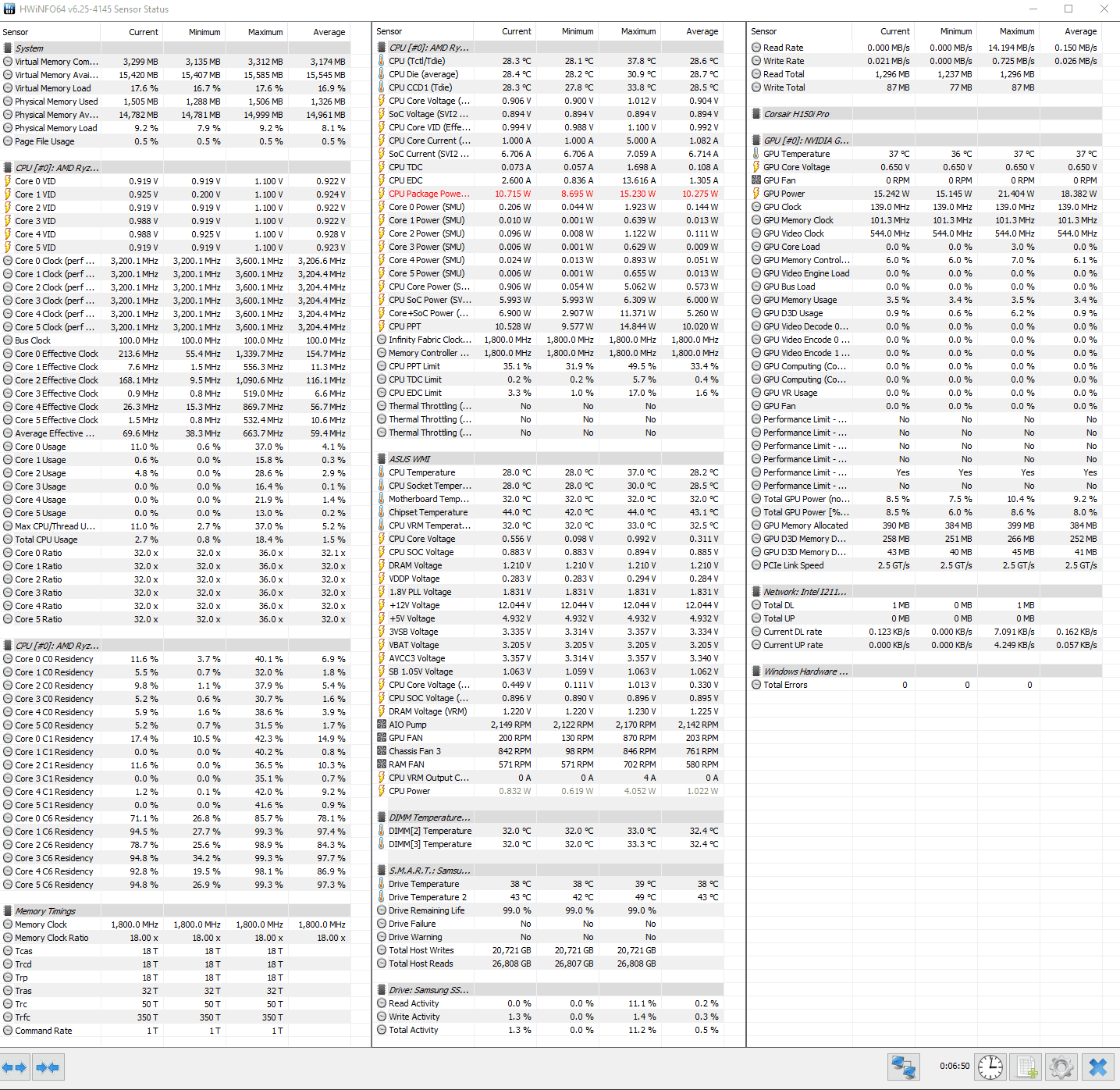
Task: Click the Network Intel I211 section icon
Action: [x=756, y=592]
